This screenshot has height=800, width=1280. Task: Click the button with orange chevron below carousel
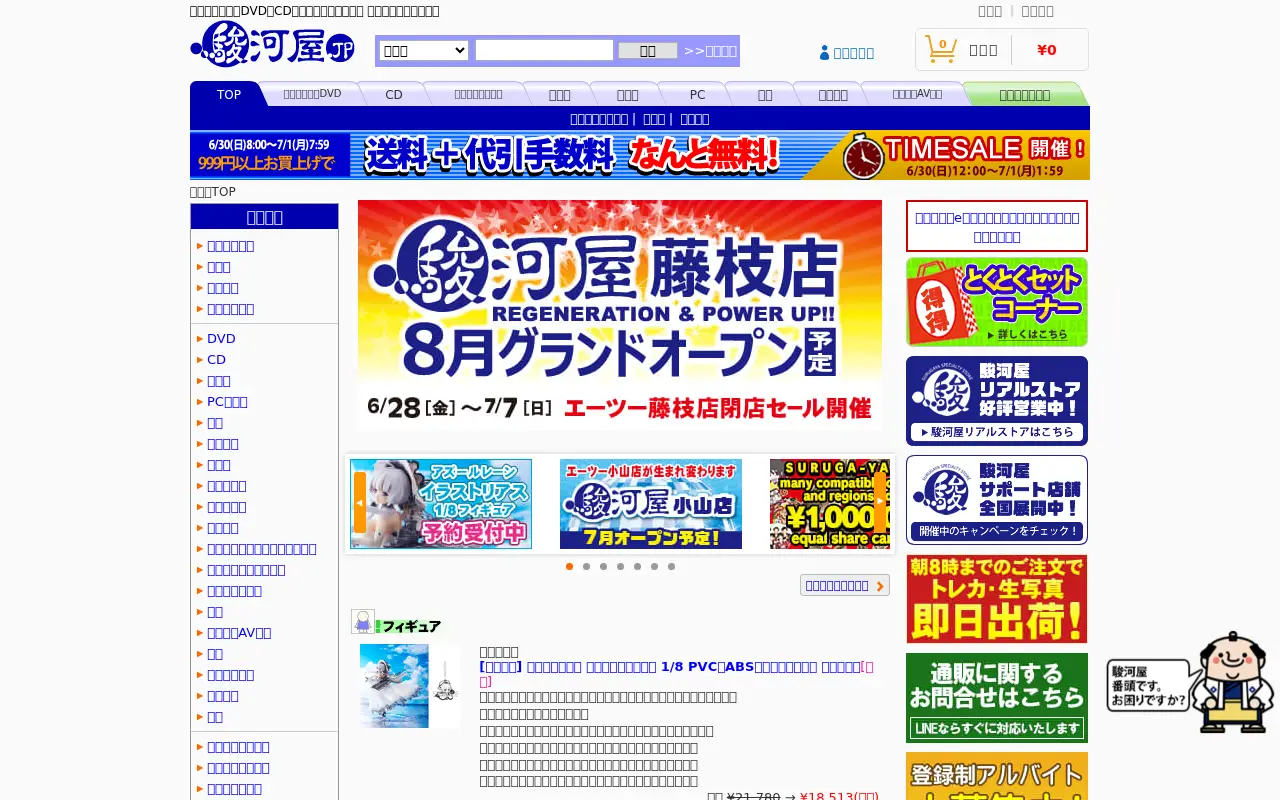pos(845,585)
